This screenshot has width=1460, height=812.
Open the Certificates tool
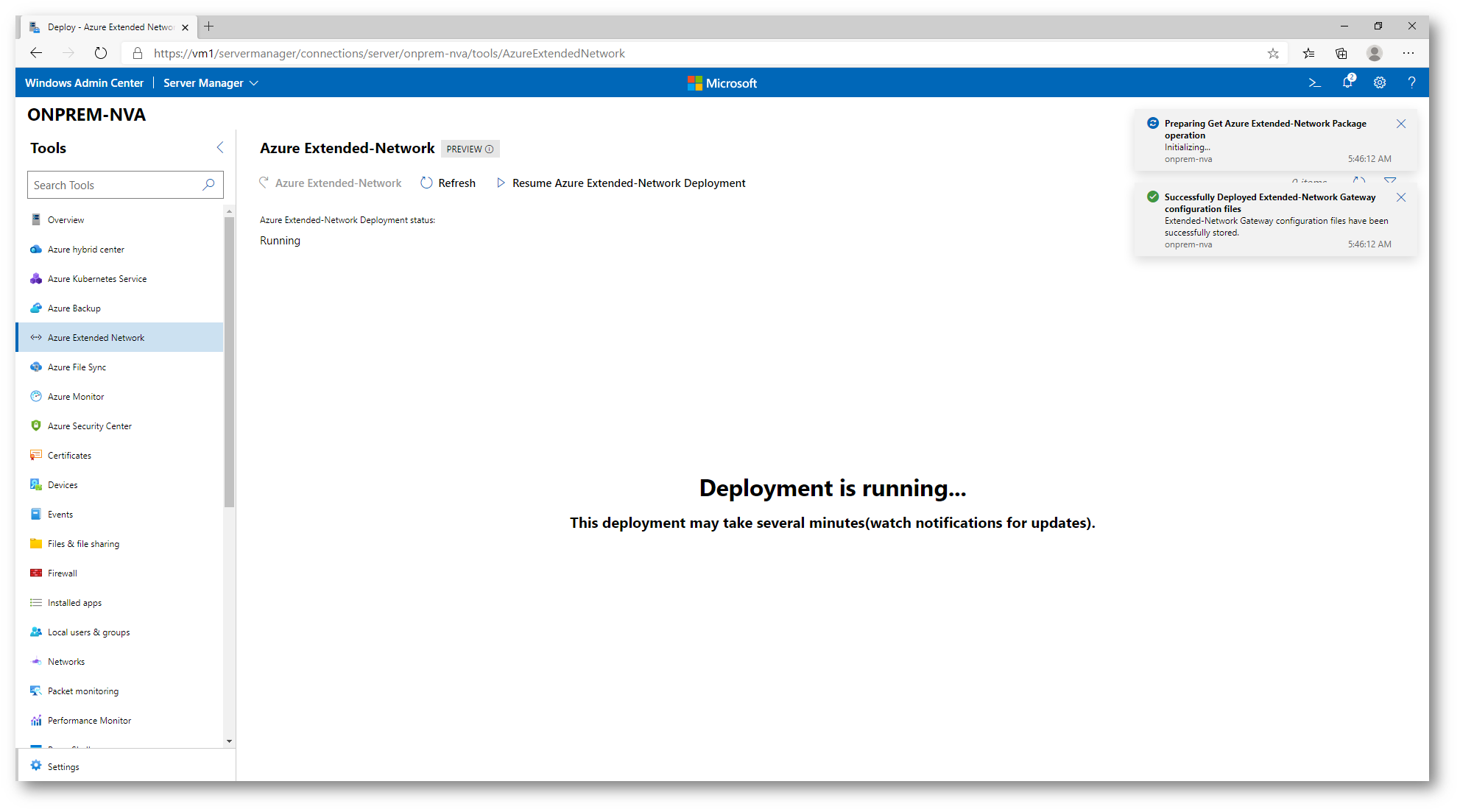(69, 456)
